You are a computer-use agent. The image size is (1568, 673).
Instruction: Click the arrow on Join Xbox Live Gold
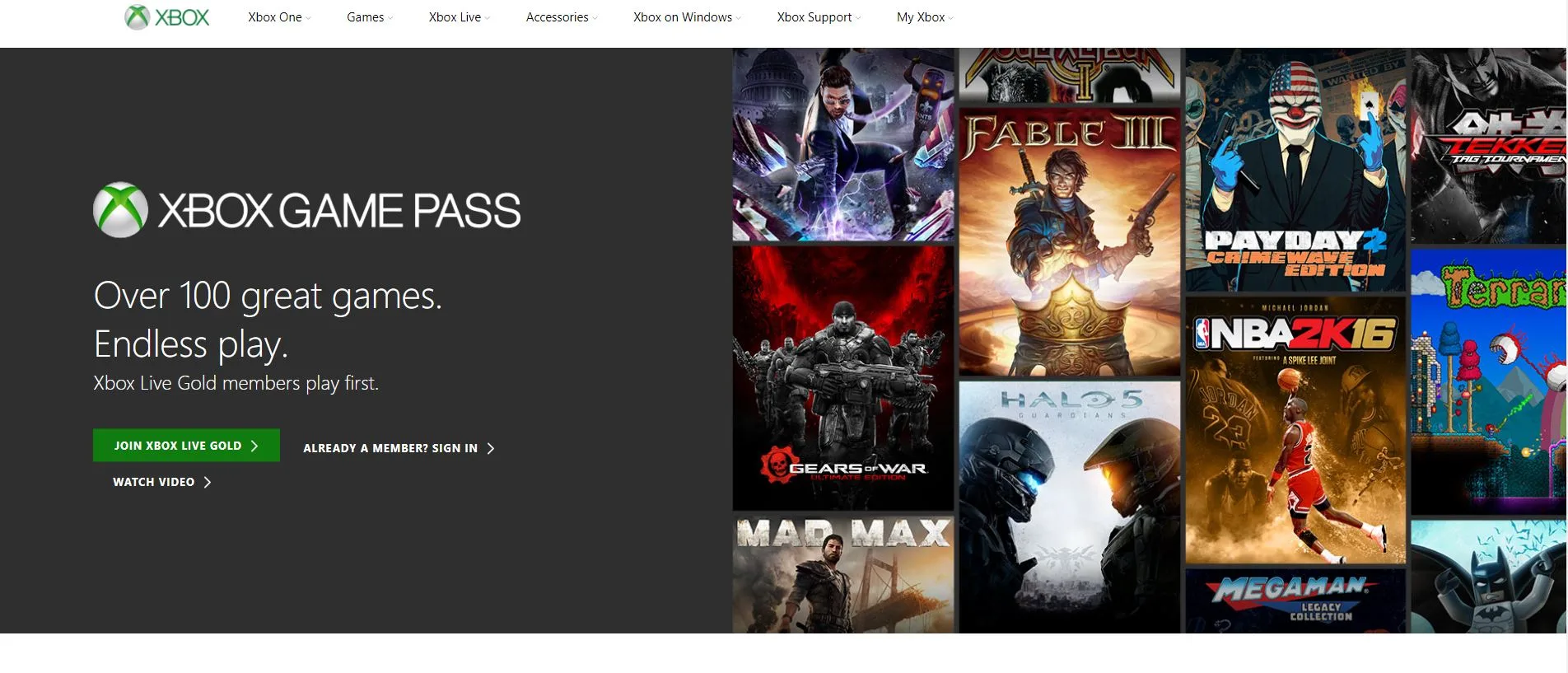[x=254, y=446]
